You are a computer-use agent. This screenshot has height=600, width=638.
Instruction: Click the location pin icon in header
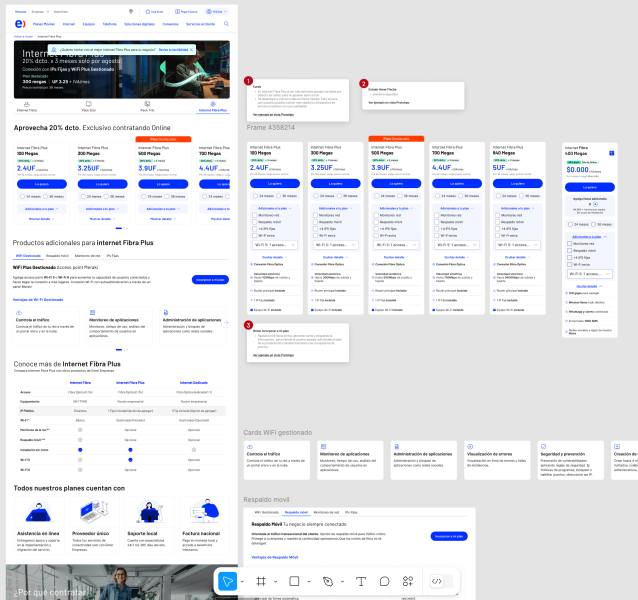coord(131,12)
